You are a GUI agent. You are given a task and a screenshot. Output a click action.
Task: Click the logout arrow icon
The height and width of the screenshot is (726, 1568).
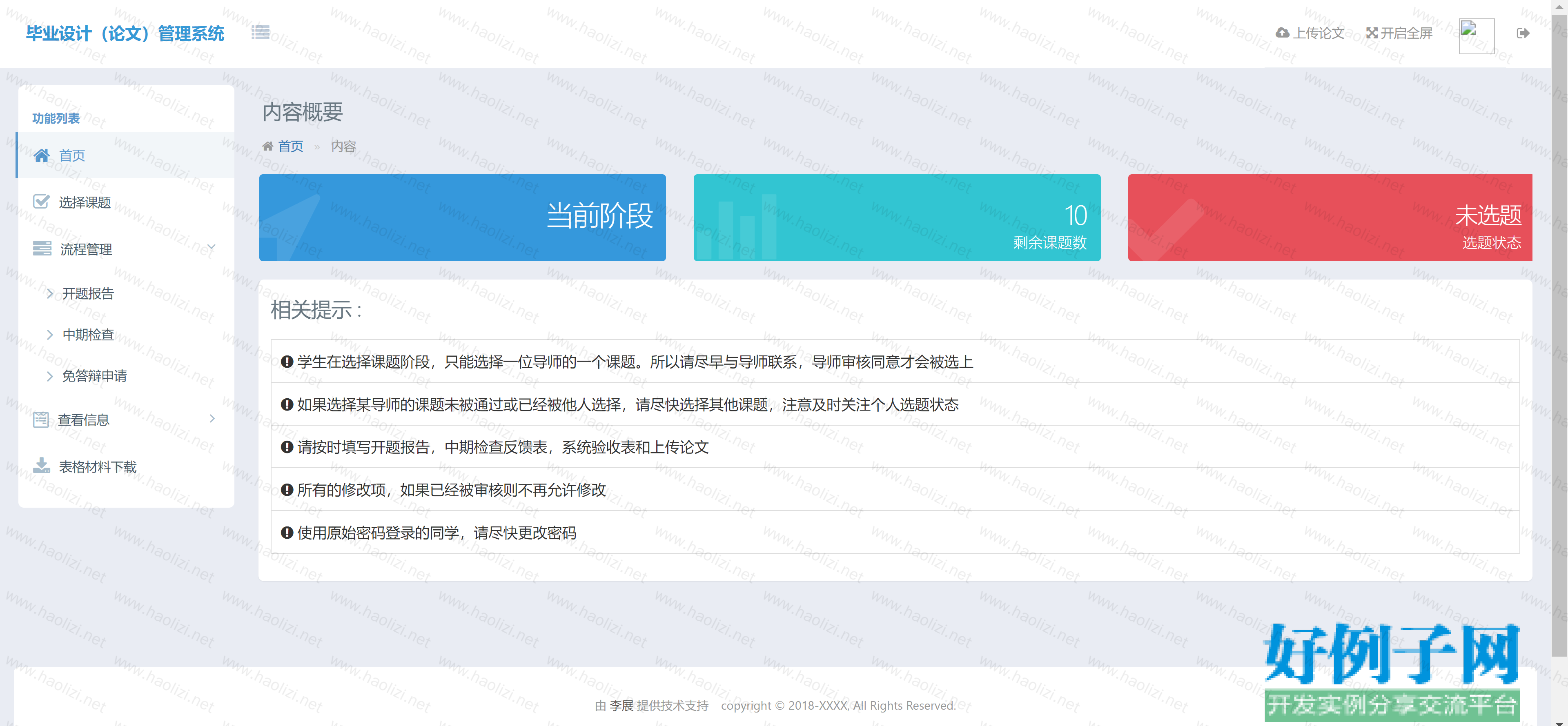click(x=1522, y=33)
